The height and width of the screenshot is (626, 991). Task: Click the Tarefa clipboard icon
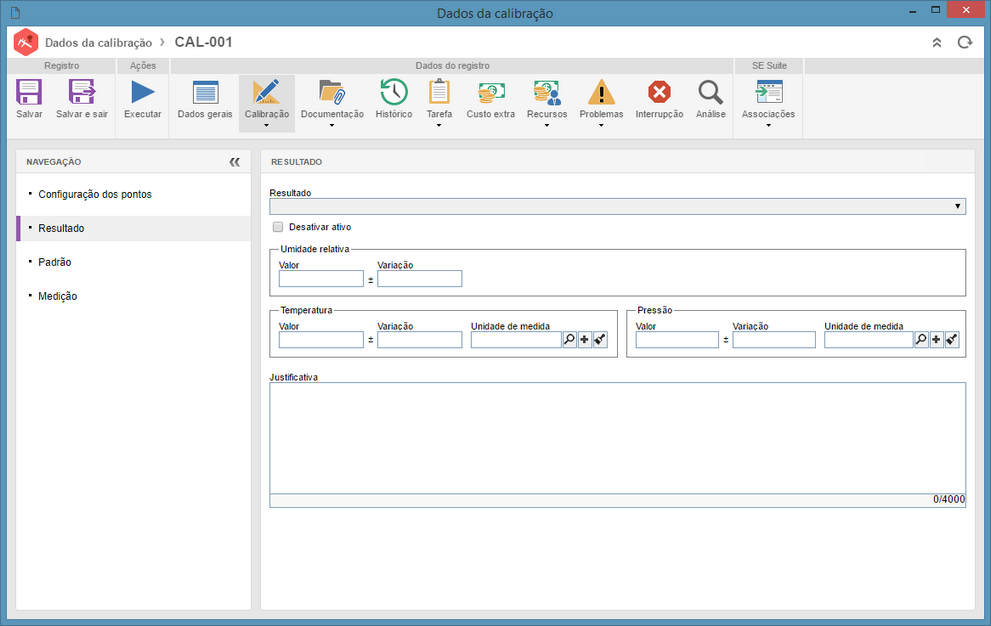tap(439, 92)
